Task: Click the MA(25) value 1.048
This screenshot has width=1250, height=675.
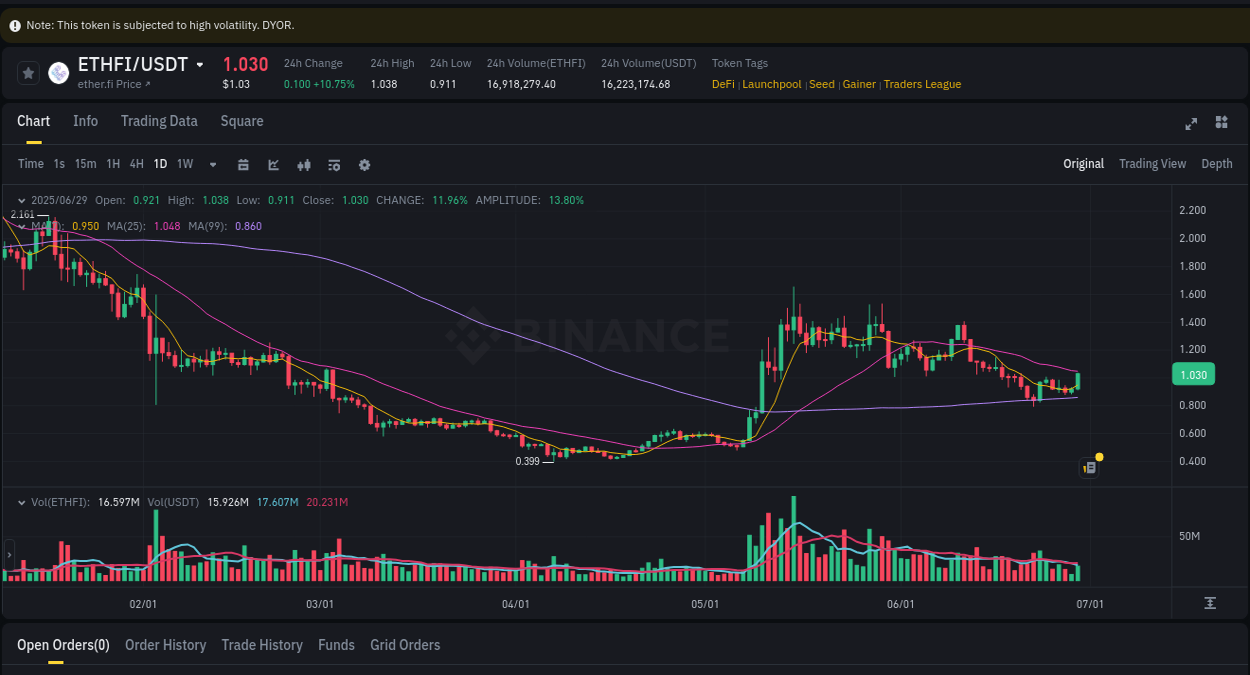Action: 167,226
